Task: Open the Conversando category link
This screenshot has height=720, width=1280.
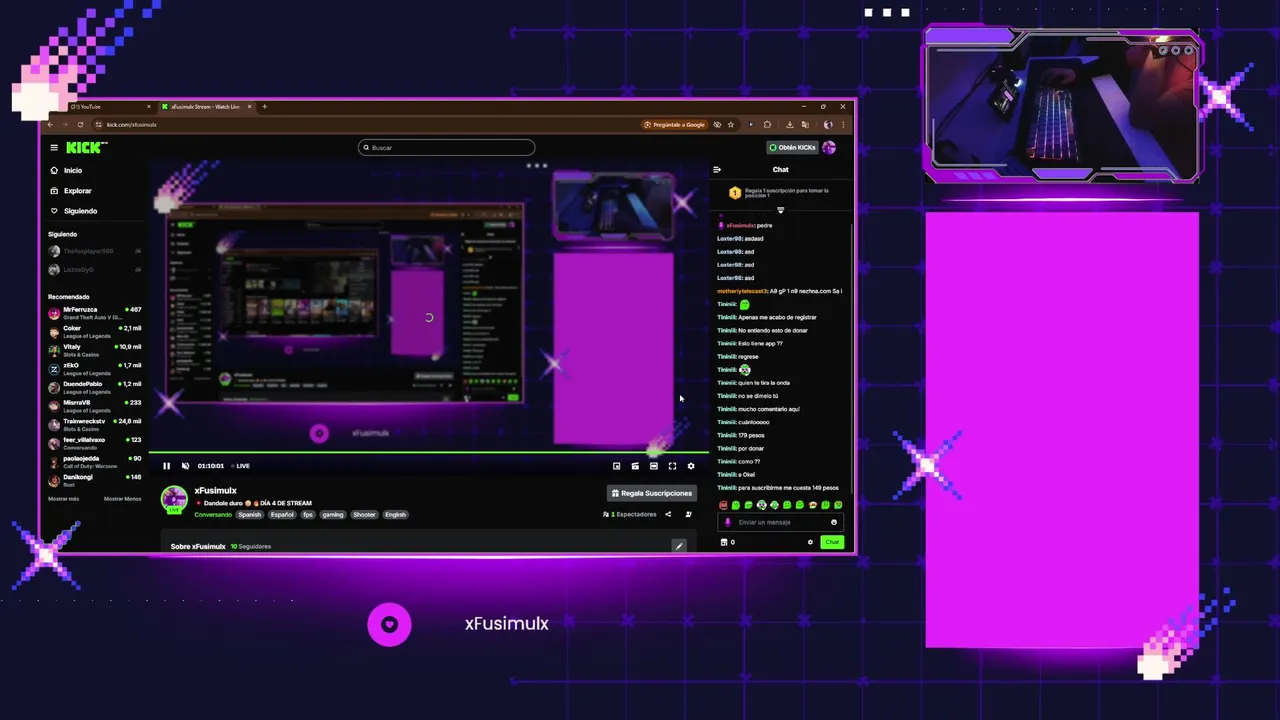Action: [213, 515]
